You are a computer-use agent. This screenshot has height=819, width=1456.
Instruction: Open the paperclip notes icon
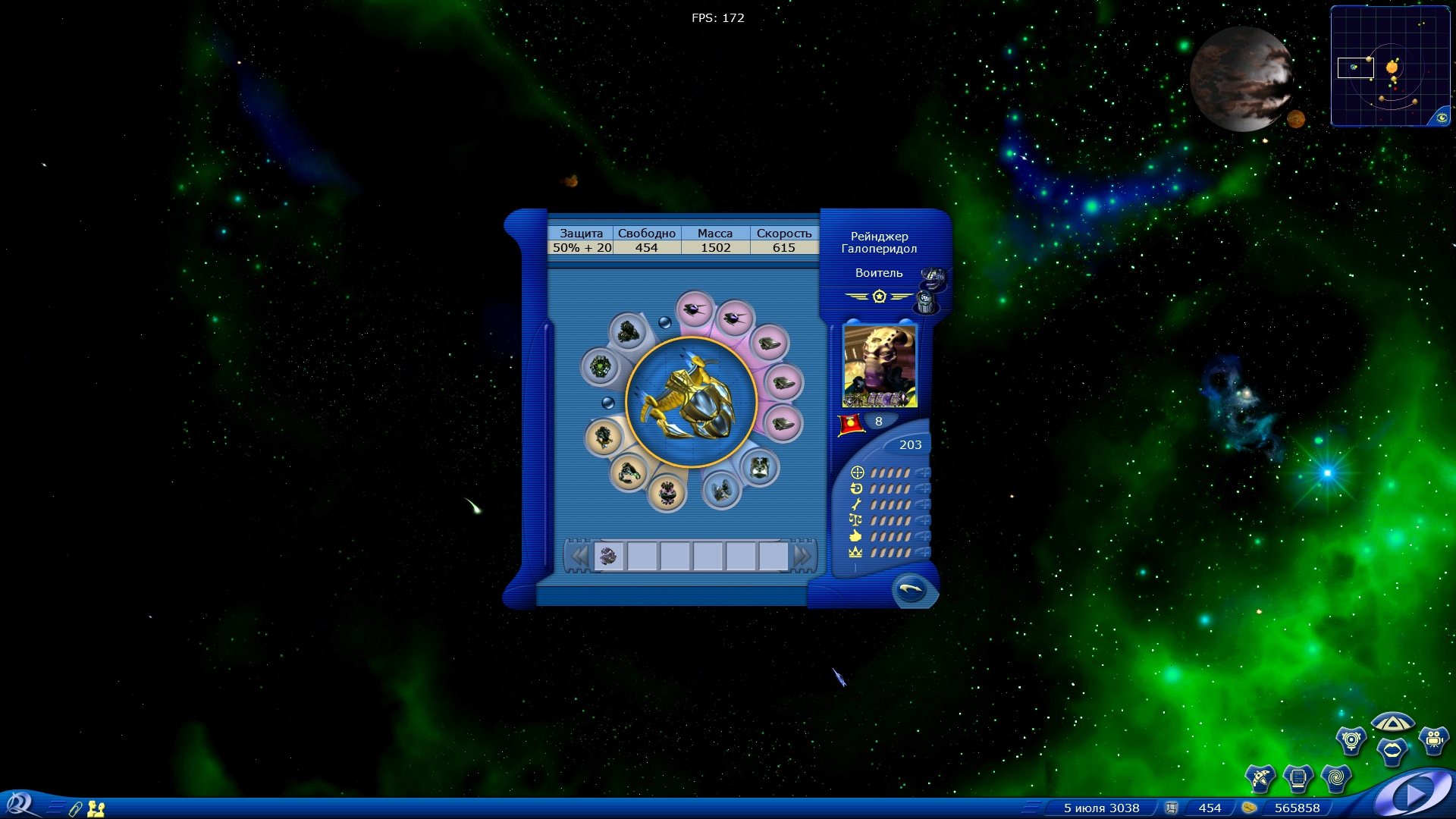point(75,809)
